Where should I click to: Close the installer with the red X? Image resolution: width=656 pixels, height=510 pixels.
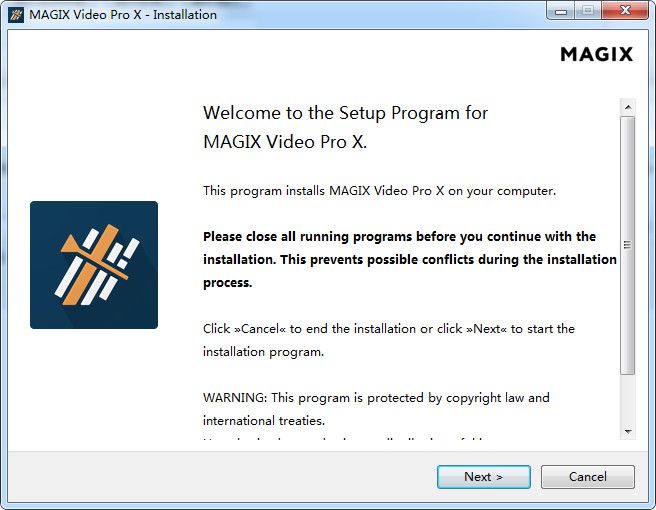point(625,11)
